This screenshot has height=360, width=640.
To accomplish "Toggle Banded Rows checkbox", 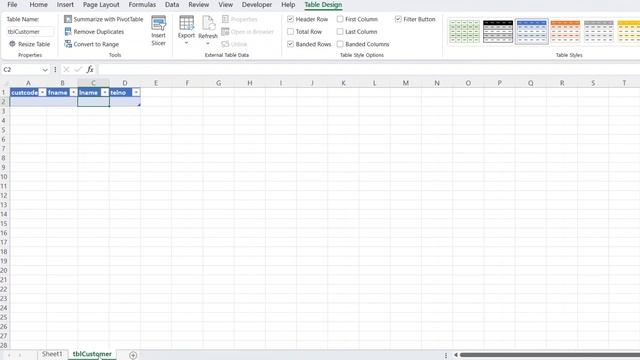I will (290, 44).
